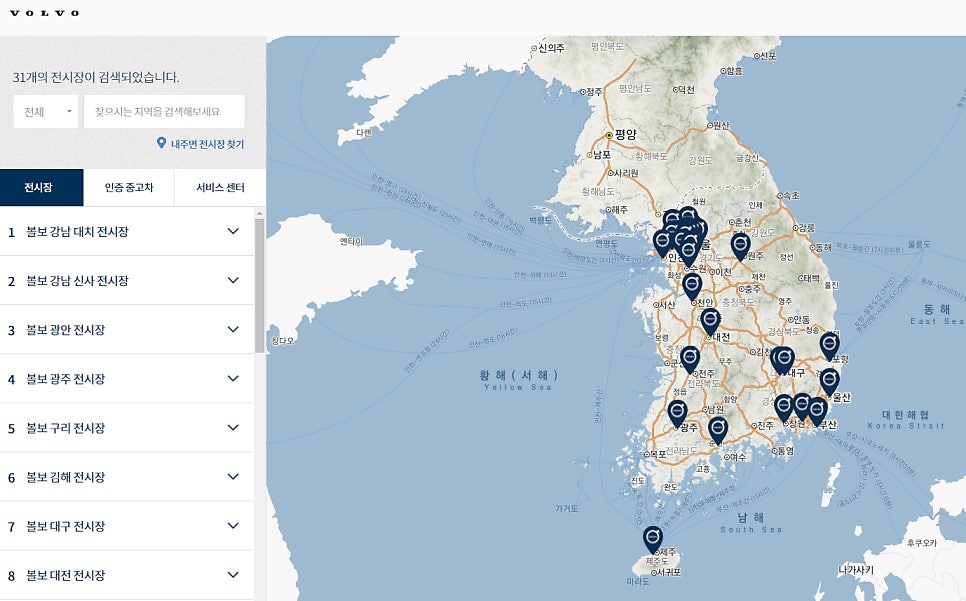Expand 볼보 김해 전시장 chevron
This screenshot has height=601, width=966.
(233, 477)
